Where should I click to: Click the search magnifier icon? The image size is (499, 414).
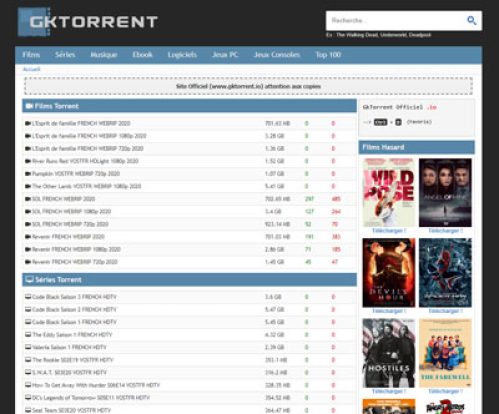click(x=471, y=20)
